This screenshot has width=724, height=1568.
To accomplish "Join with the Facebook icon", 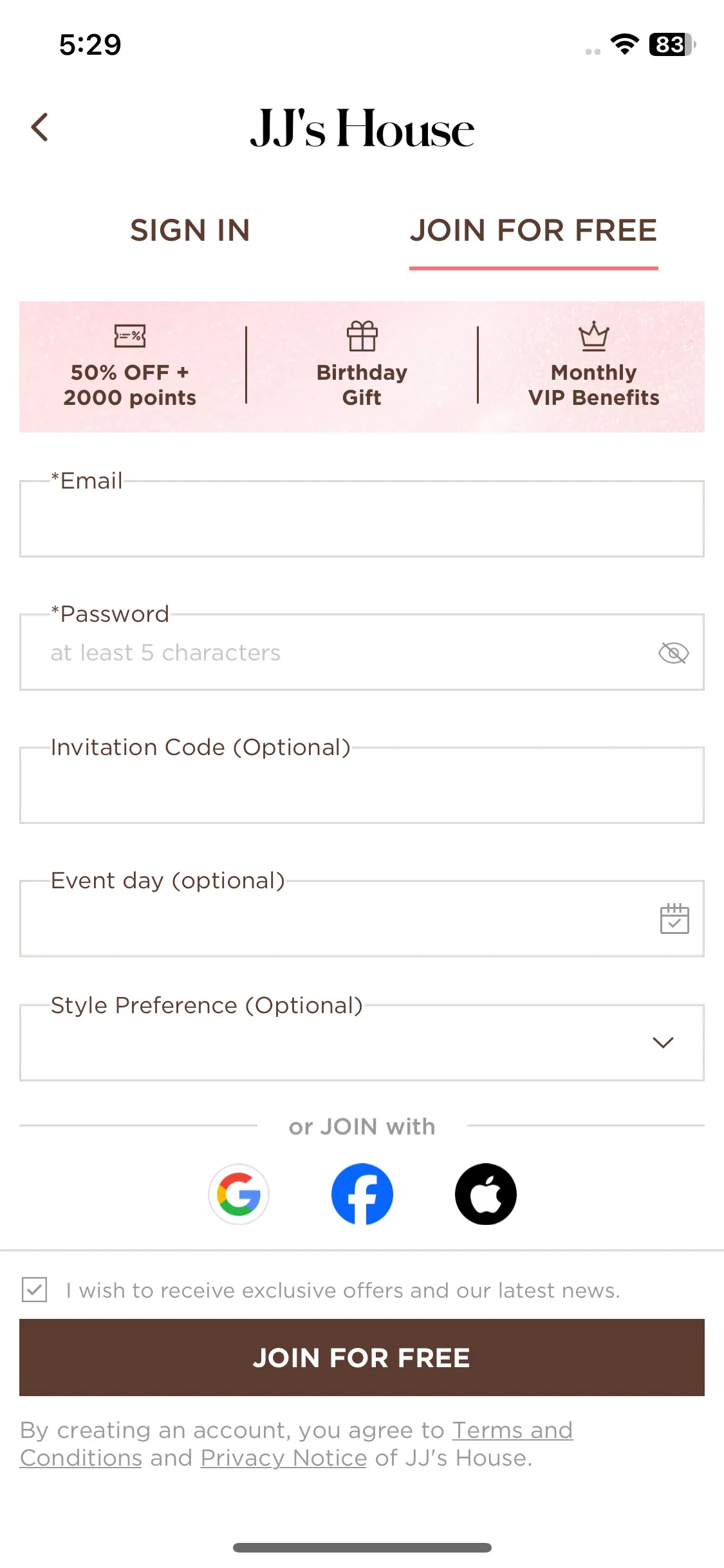I will [362, 1194].
